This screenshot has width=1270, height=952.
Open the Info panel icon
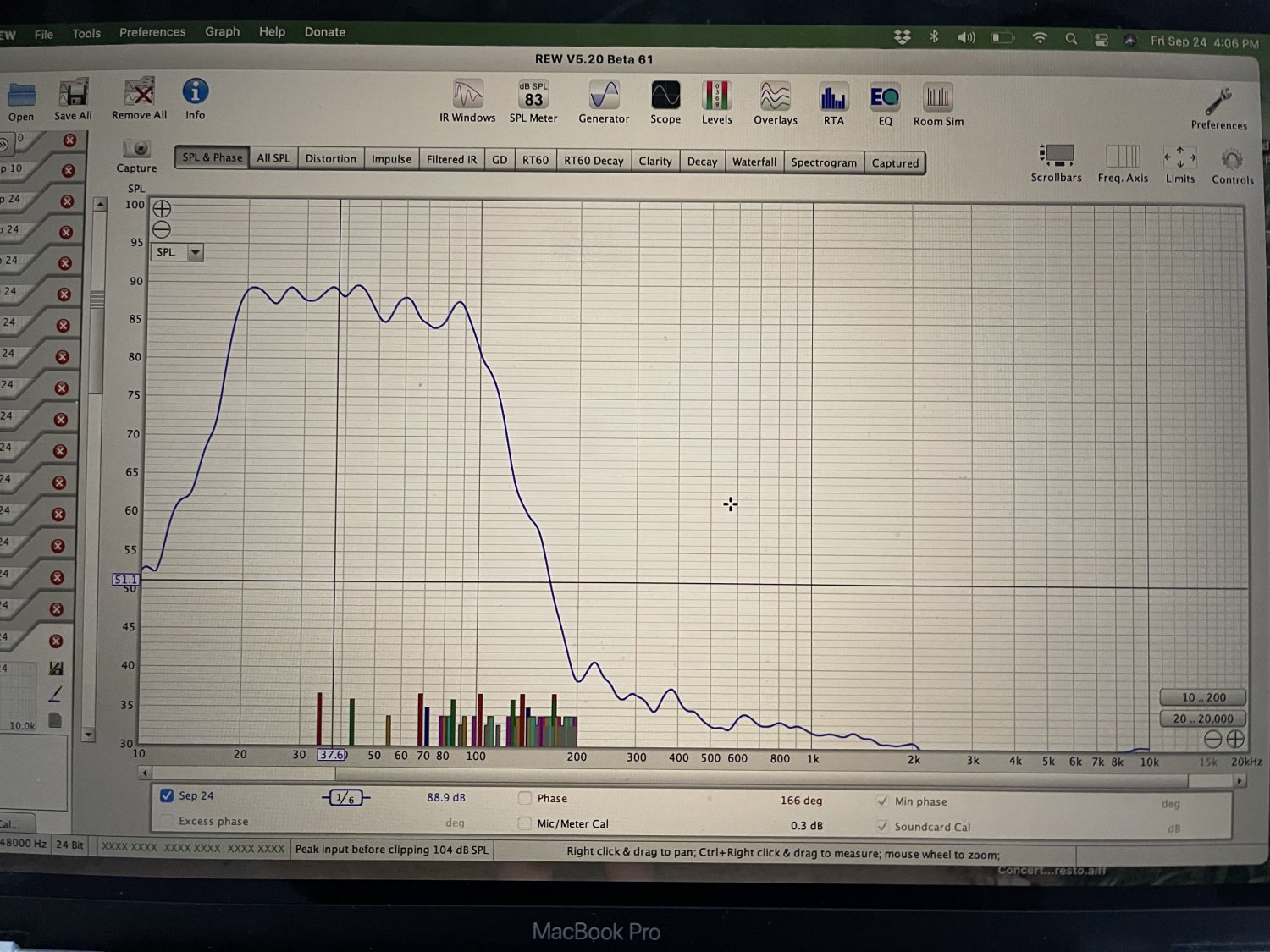(196, 91)
